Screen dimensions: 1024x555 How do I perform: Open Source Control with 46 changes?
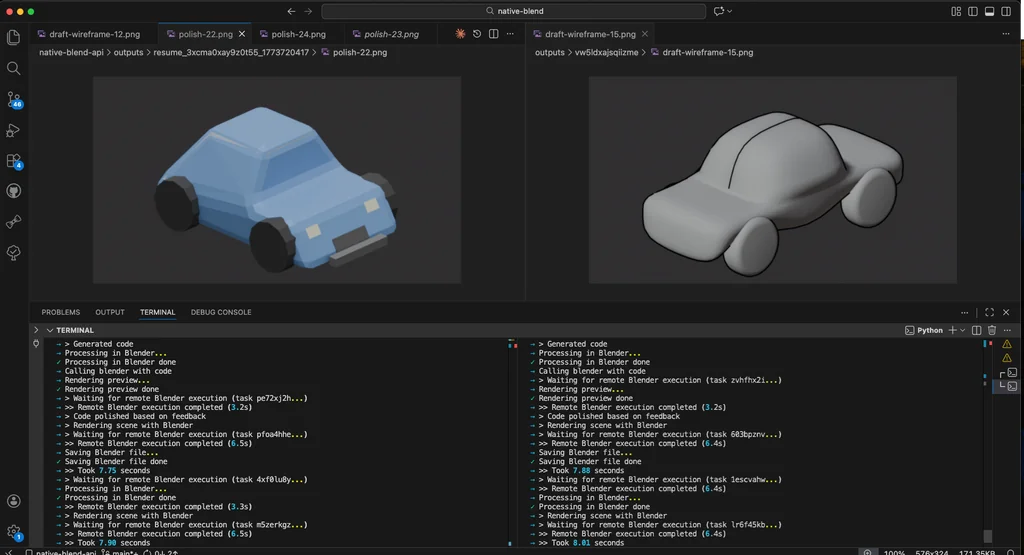(x=14, y=99)
